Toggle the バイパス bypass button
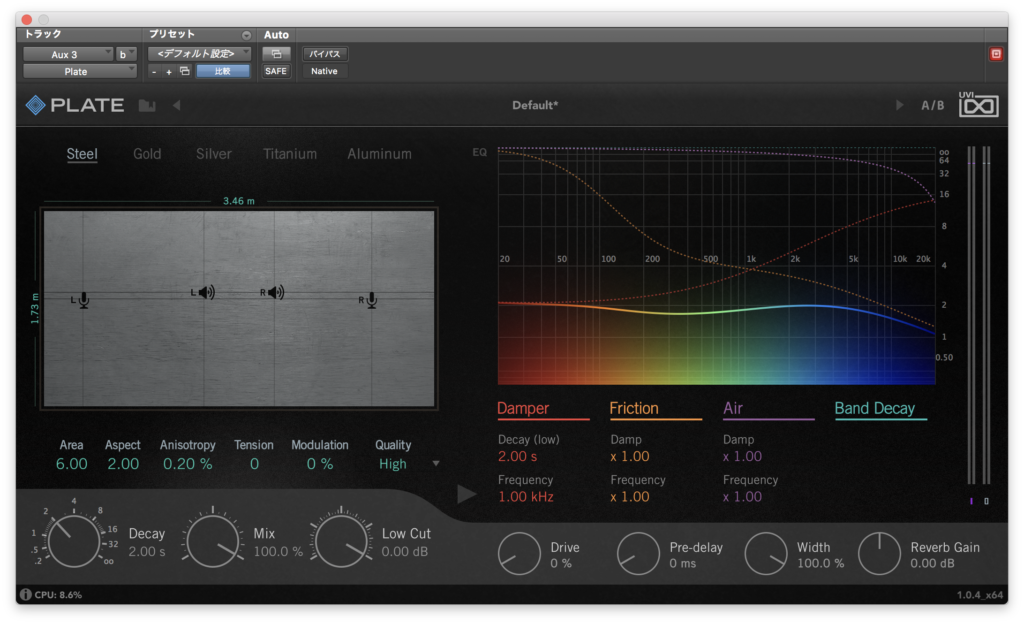 click(x=325, y=54)
